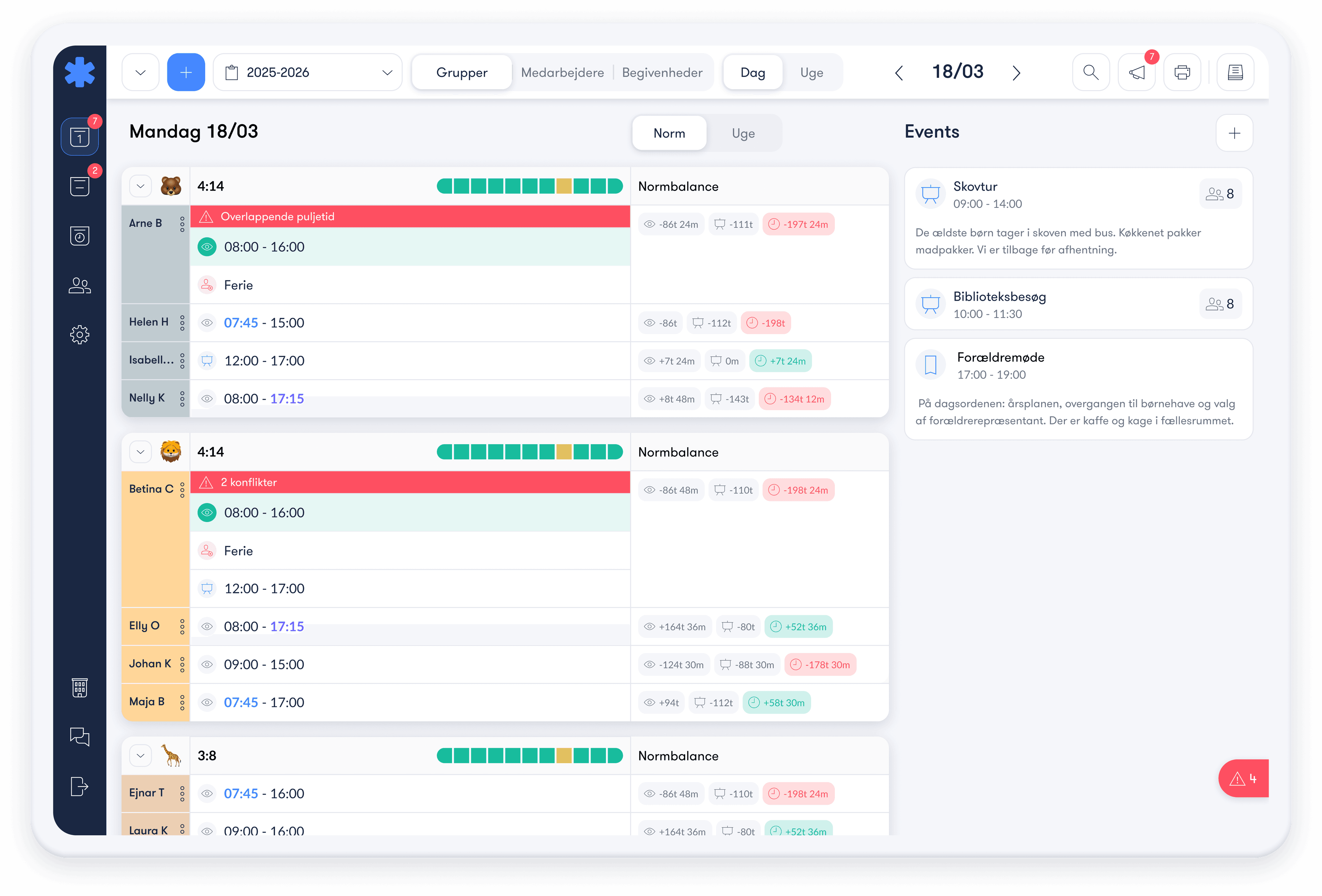Open the search magnifier icon
Image resolution: width=1322 pixels, height=896 pixels.
(1091, 72)
